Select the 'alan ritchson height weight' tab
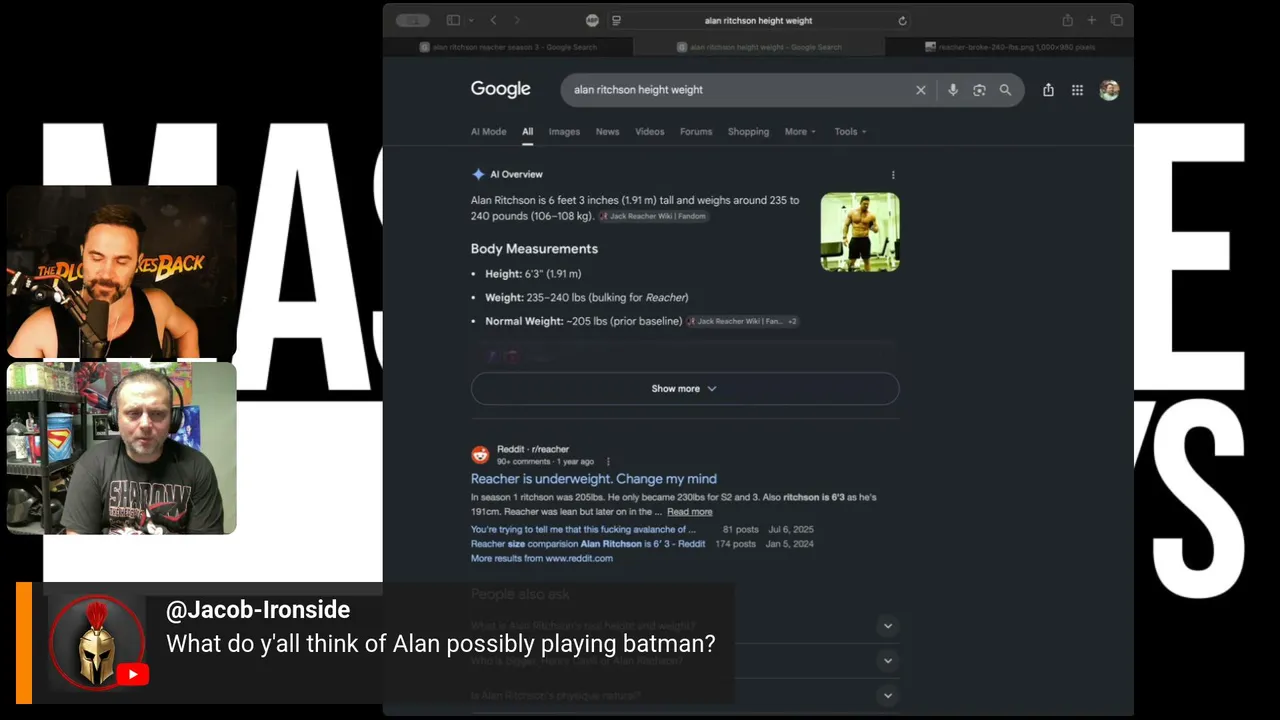Viewport: 1280px width, 720px height. [x=759, y=47]
